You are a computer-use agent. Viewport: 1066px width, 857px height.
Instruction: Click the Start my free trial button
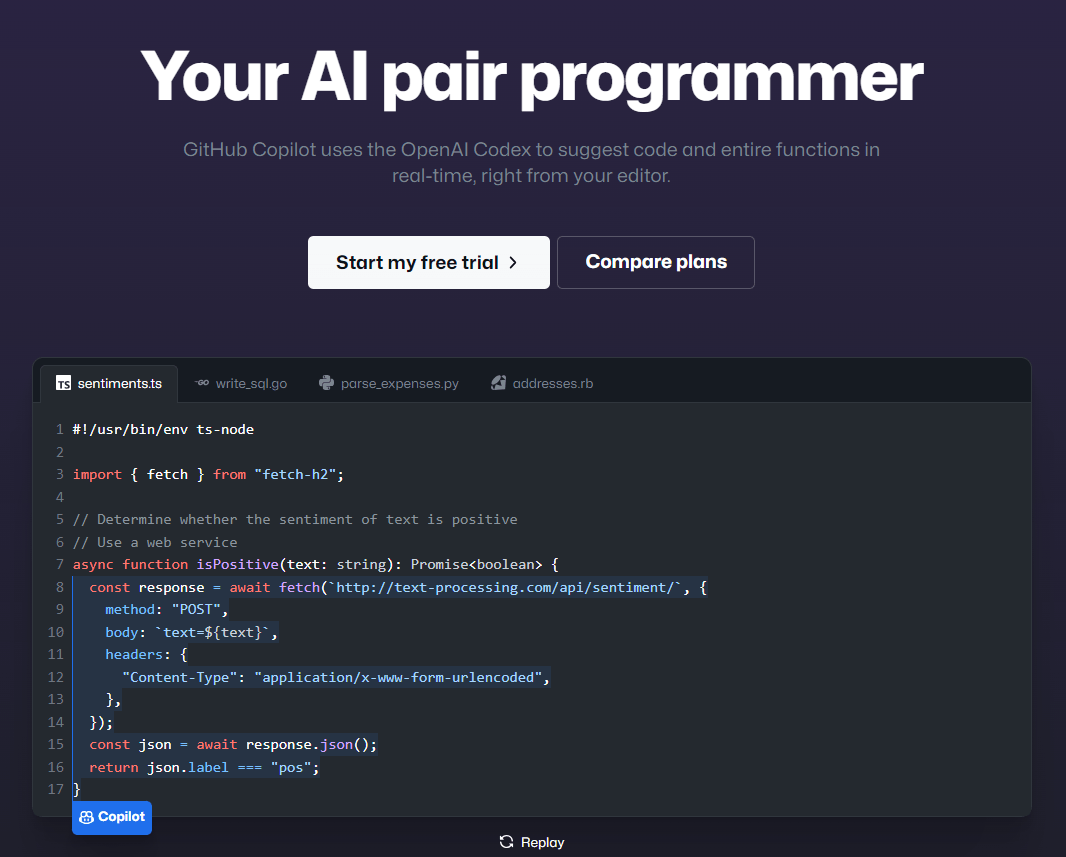[428, 262]
